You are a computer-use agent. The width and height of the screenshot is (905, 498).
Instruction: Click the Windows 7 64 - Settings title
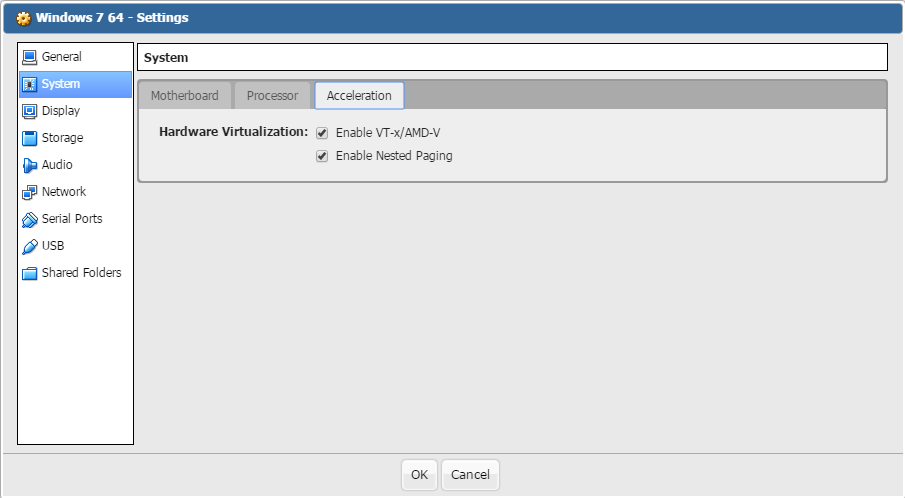tap(112, 18)
